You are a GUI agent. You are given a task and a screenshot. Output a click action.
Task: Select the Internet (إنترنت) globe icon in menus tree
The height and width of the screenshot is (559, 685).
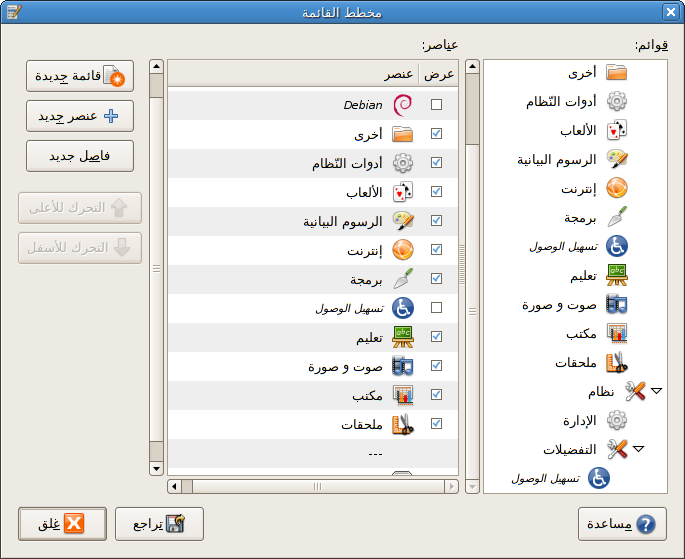[617, 188]
